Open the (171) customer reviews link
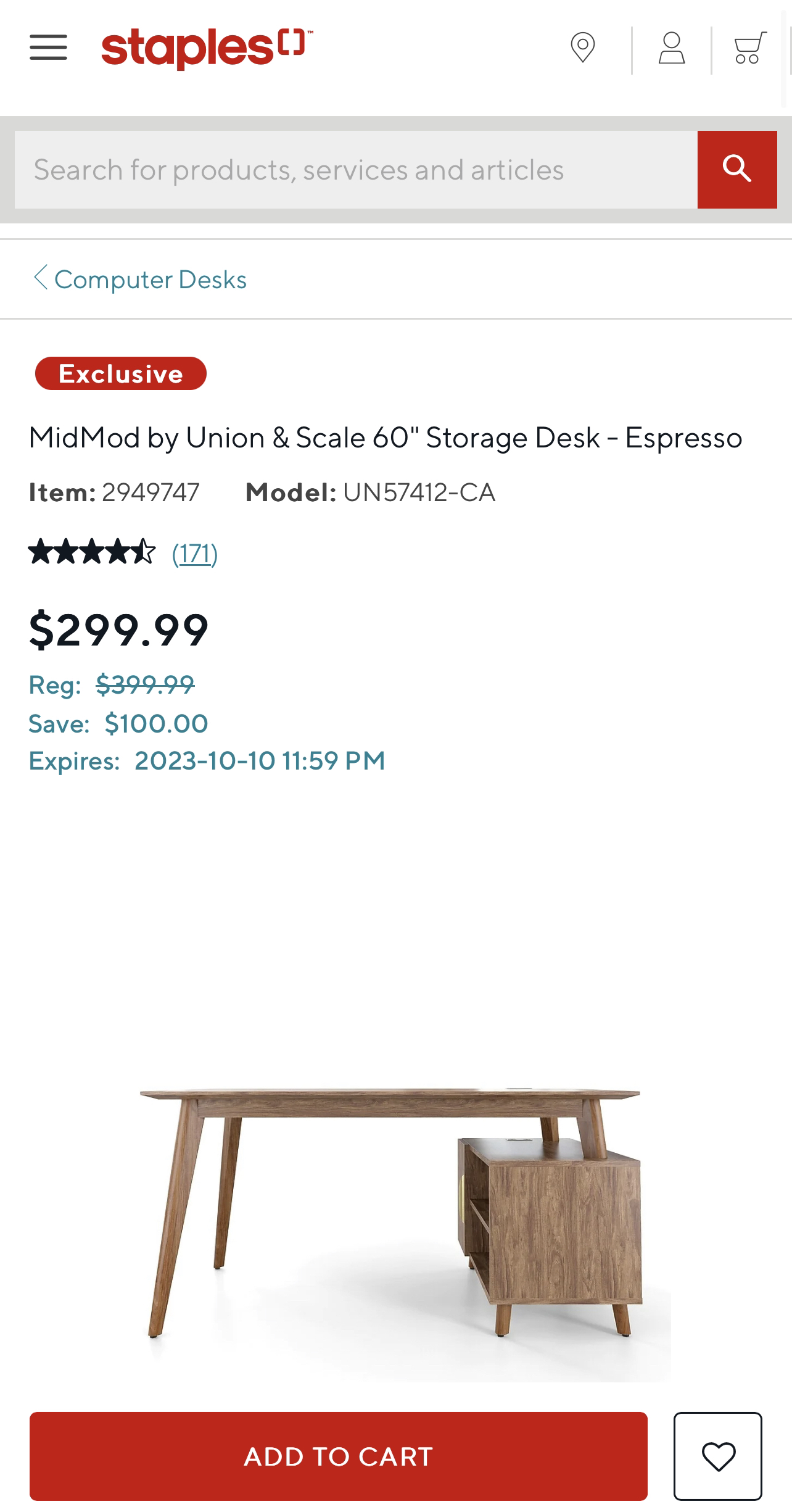This screenshot has width=792, height=1512. pyautogui.click(x=194, y=555)
